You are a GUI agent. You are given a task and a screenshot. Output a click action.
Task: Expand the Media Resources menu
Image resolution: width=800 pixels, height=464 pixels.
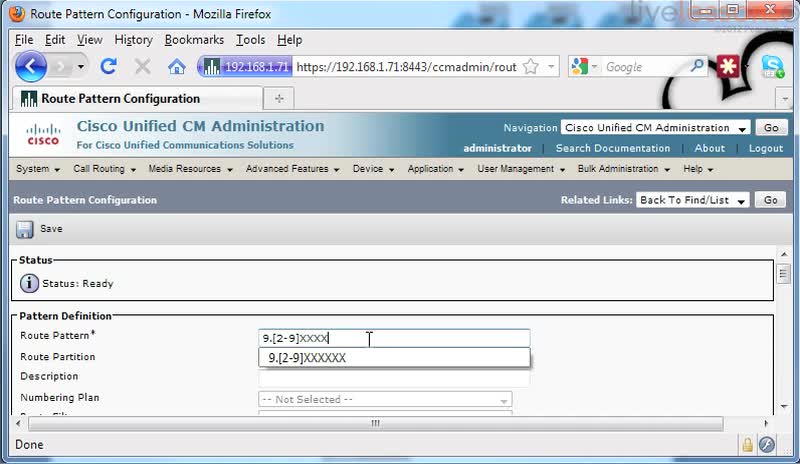[190, 169]
